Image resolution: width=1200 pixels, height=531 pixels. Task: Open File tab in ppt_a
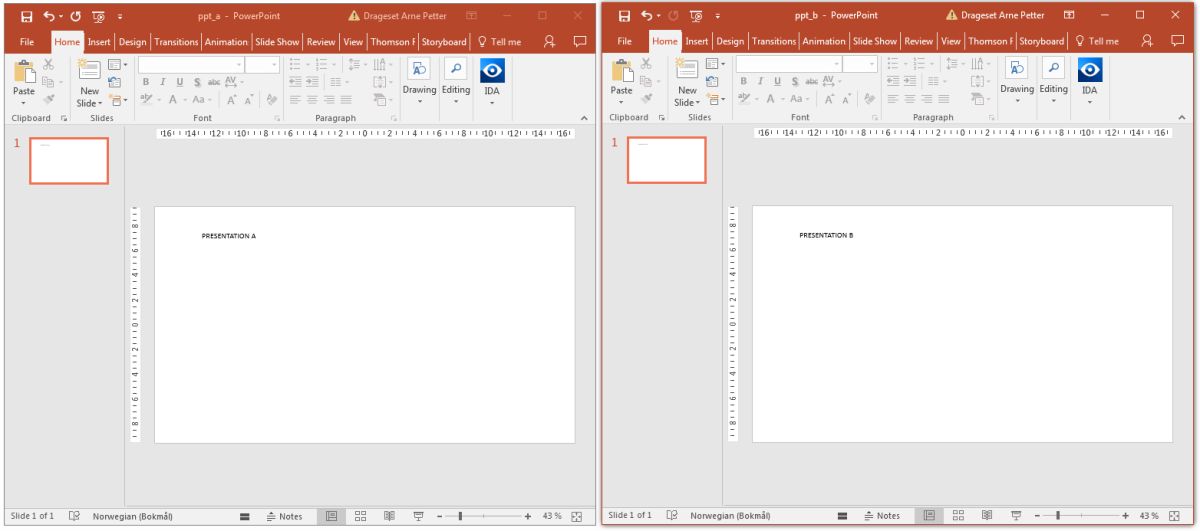27,41
